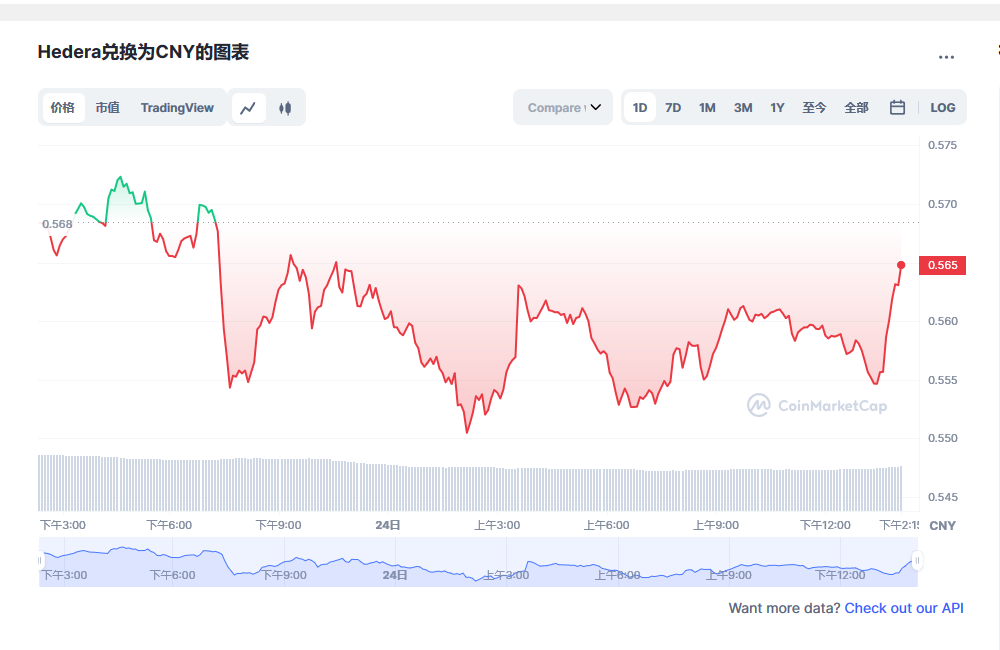Switch to the TradingView tab
The image size is (1000, 650).
(177, 107)
